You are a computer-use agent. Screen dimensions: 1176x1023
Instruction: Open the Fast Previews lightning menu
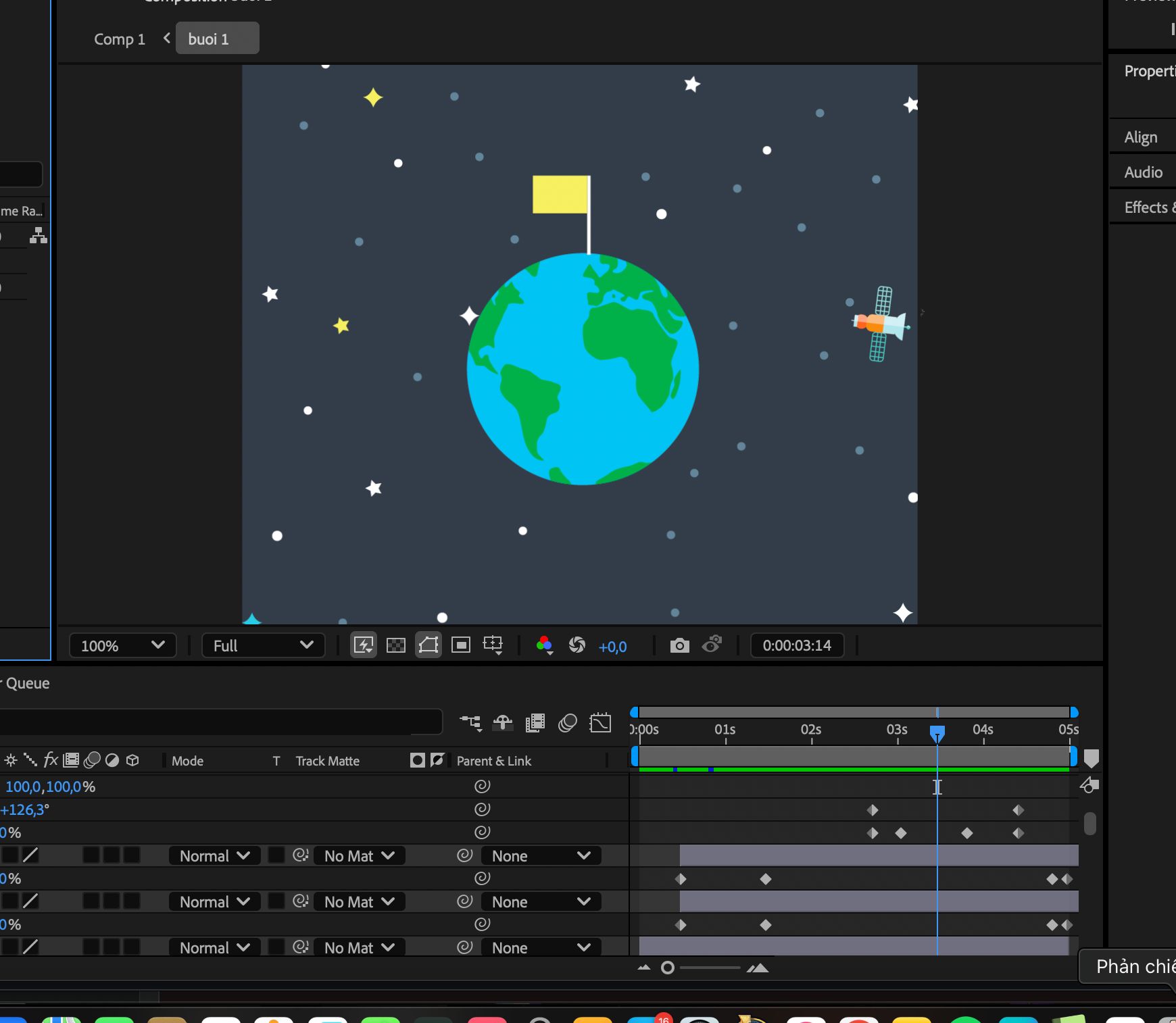(x=364, y=645)
